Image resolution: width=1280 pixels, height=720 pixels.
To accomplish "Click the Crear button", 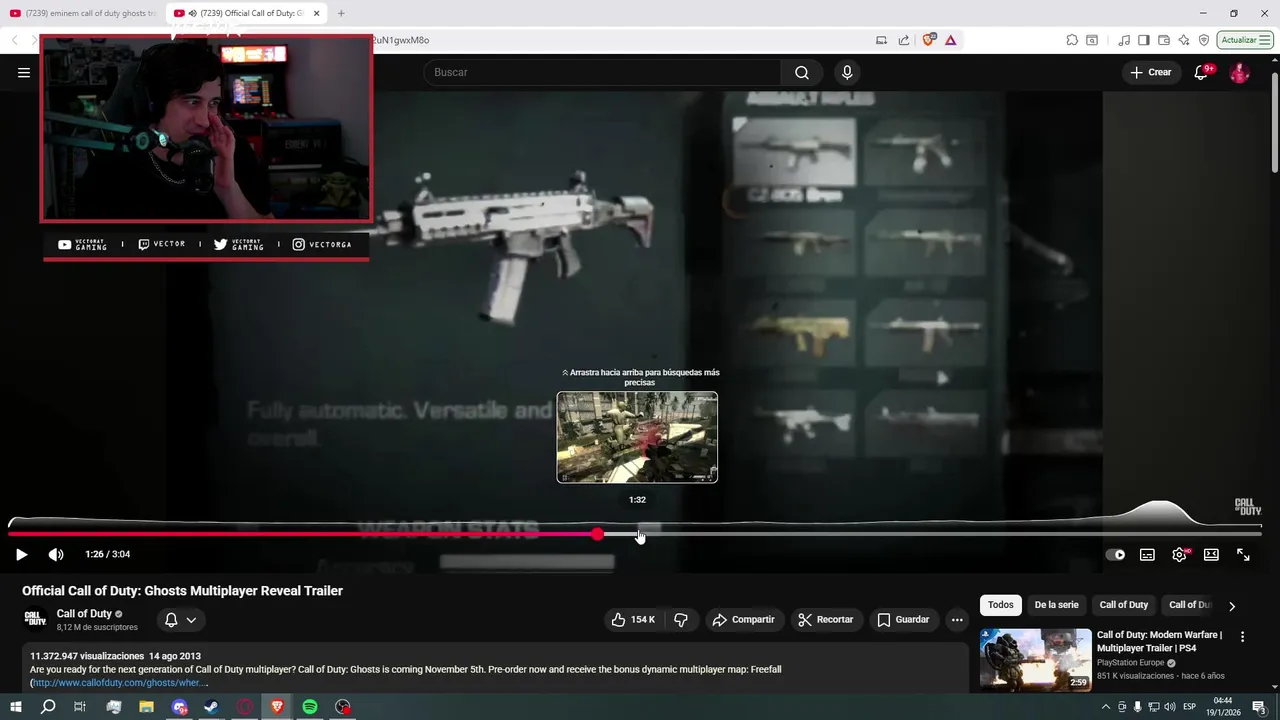I will point(1150,72).
